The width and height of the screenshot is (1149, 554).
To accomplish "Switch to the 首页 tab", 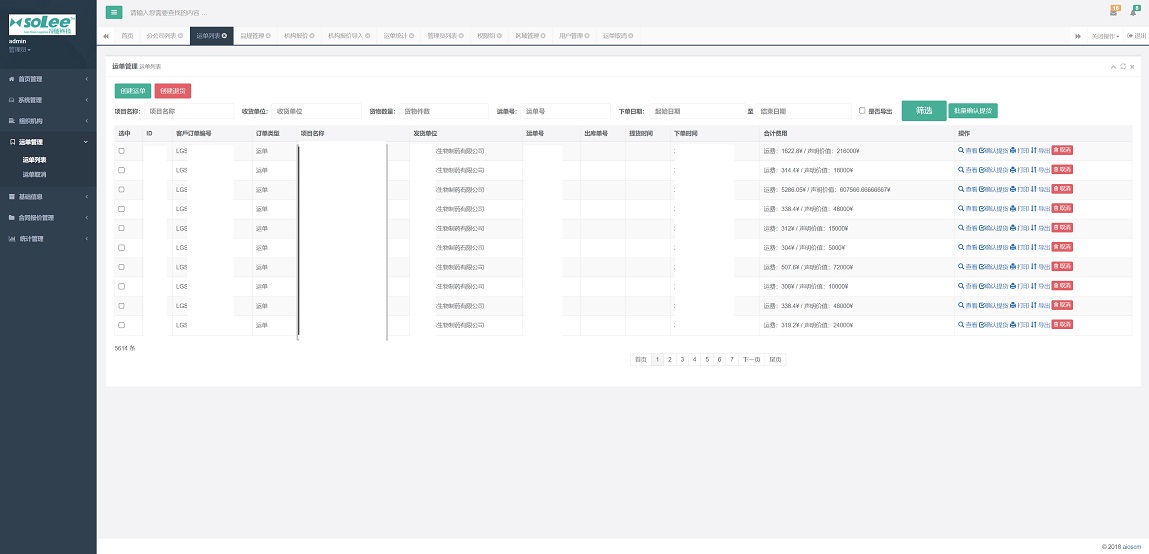I will (128, 36).
